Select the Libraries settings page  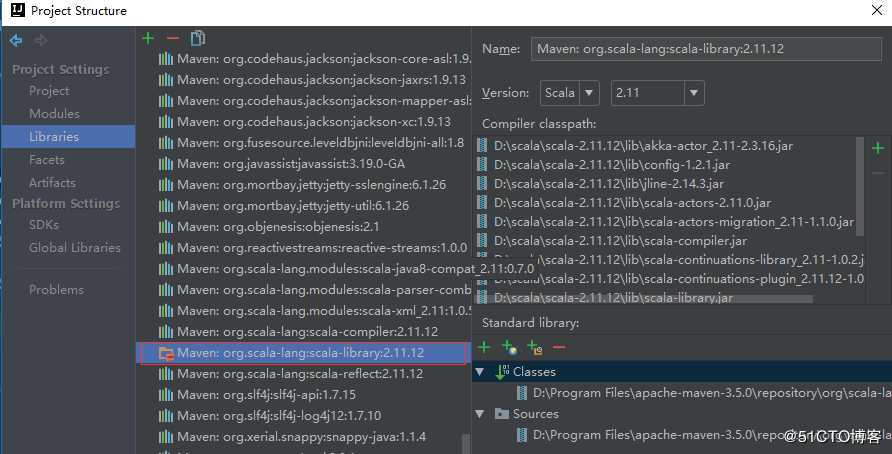click(x=68, y=137)
